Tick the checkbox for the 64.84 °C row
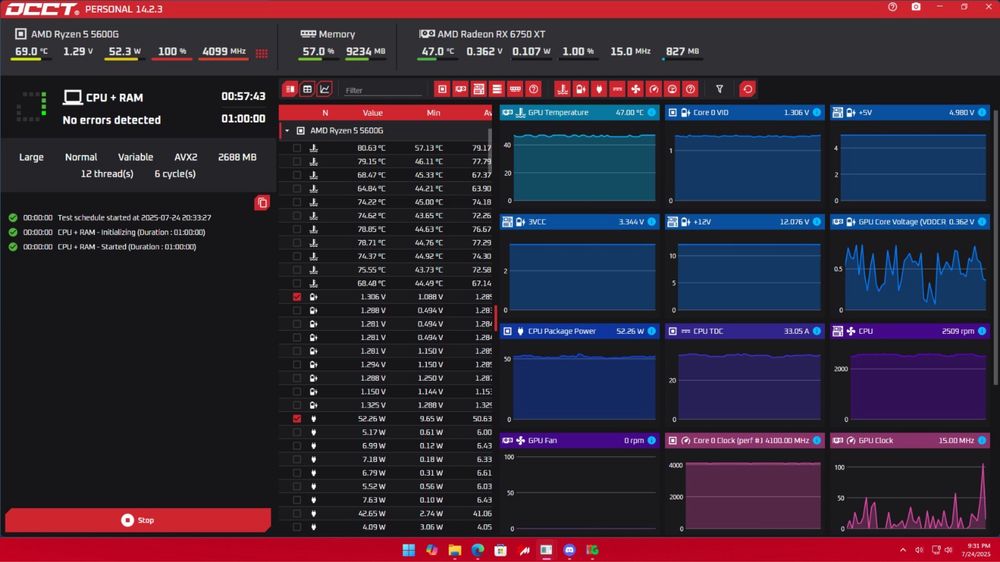The width and height of the screenshot is (1000, 562). [x=297, y=189]
